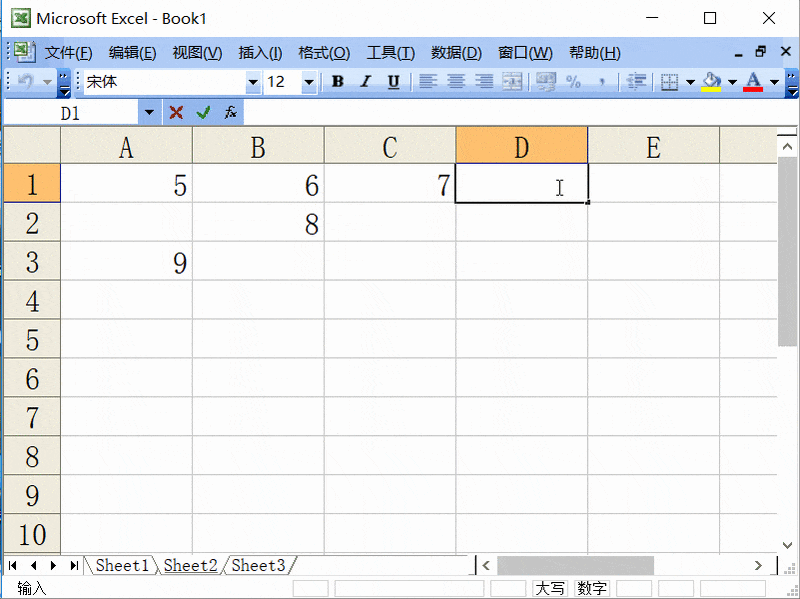Switch to the Sheet3 tab
Image resolution: width=800 pixels, height=599 pixels.
tap(257, 565)
